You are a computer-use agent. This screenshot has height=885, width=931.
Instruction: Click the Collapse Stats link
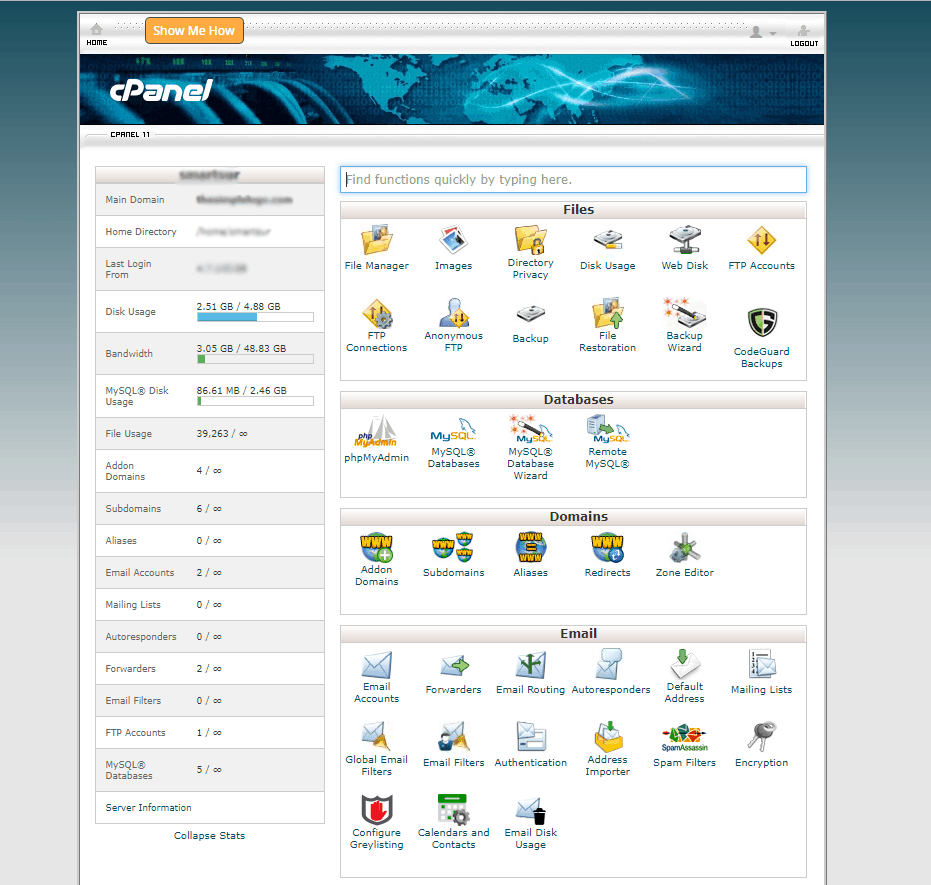point(210,835)
